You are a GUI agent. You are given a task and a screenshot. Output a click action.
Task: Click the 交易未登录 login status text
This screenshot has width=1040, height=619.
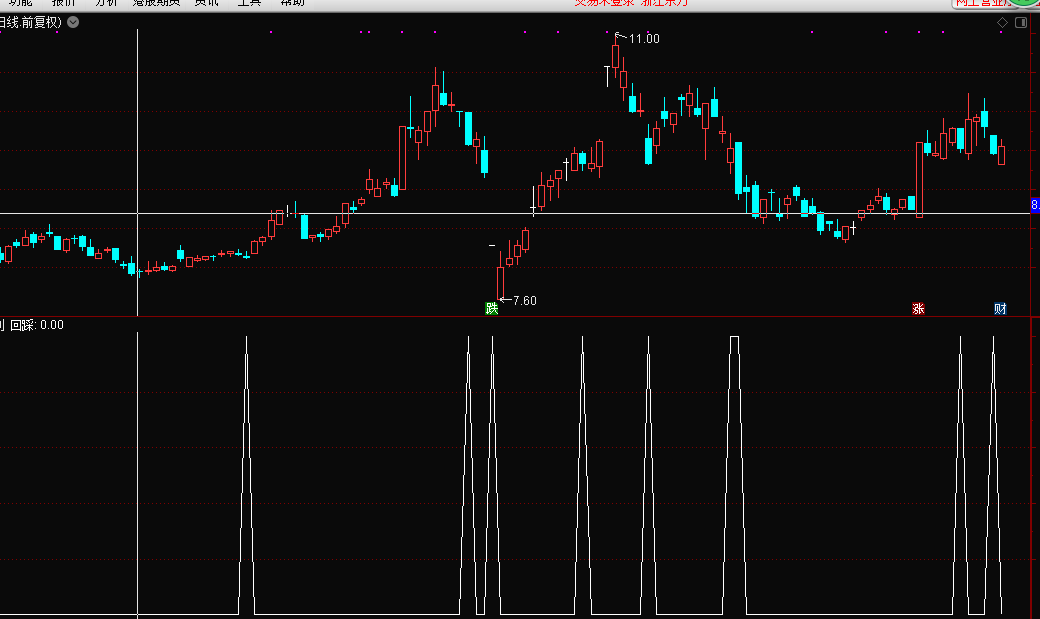(602, 3)
